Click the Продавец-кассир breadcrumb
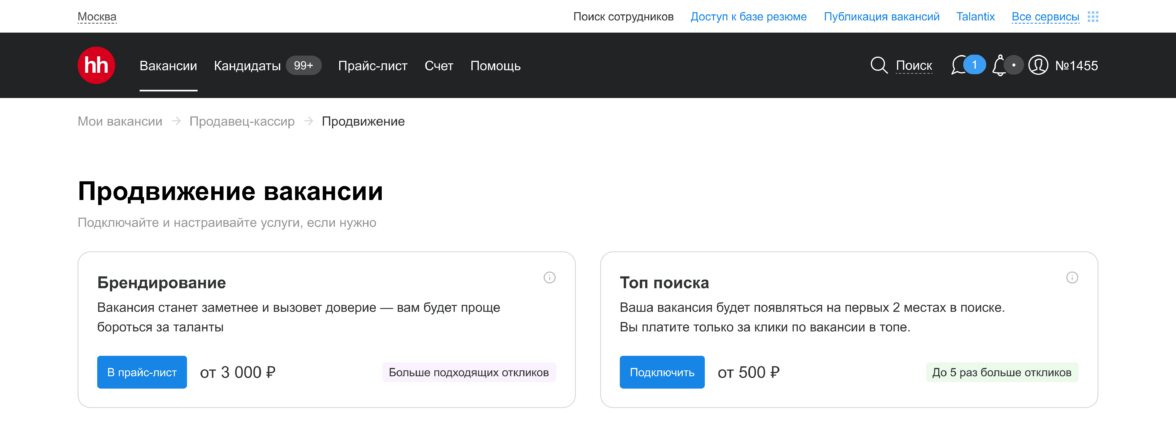 [x=242, y=121]
